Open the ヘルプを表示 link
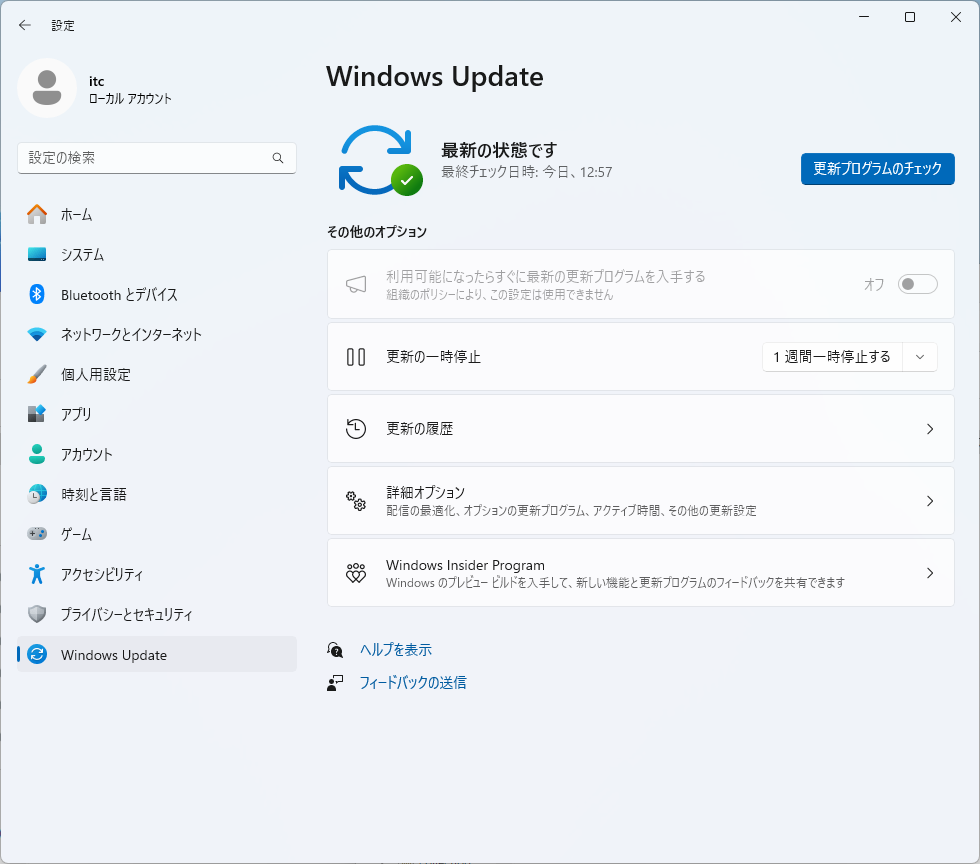The image size is (980, 864). [396, 650]
